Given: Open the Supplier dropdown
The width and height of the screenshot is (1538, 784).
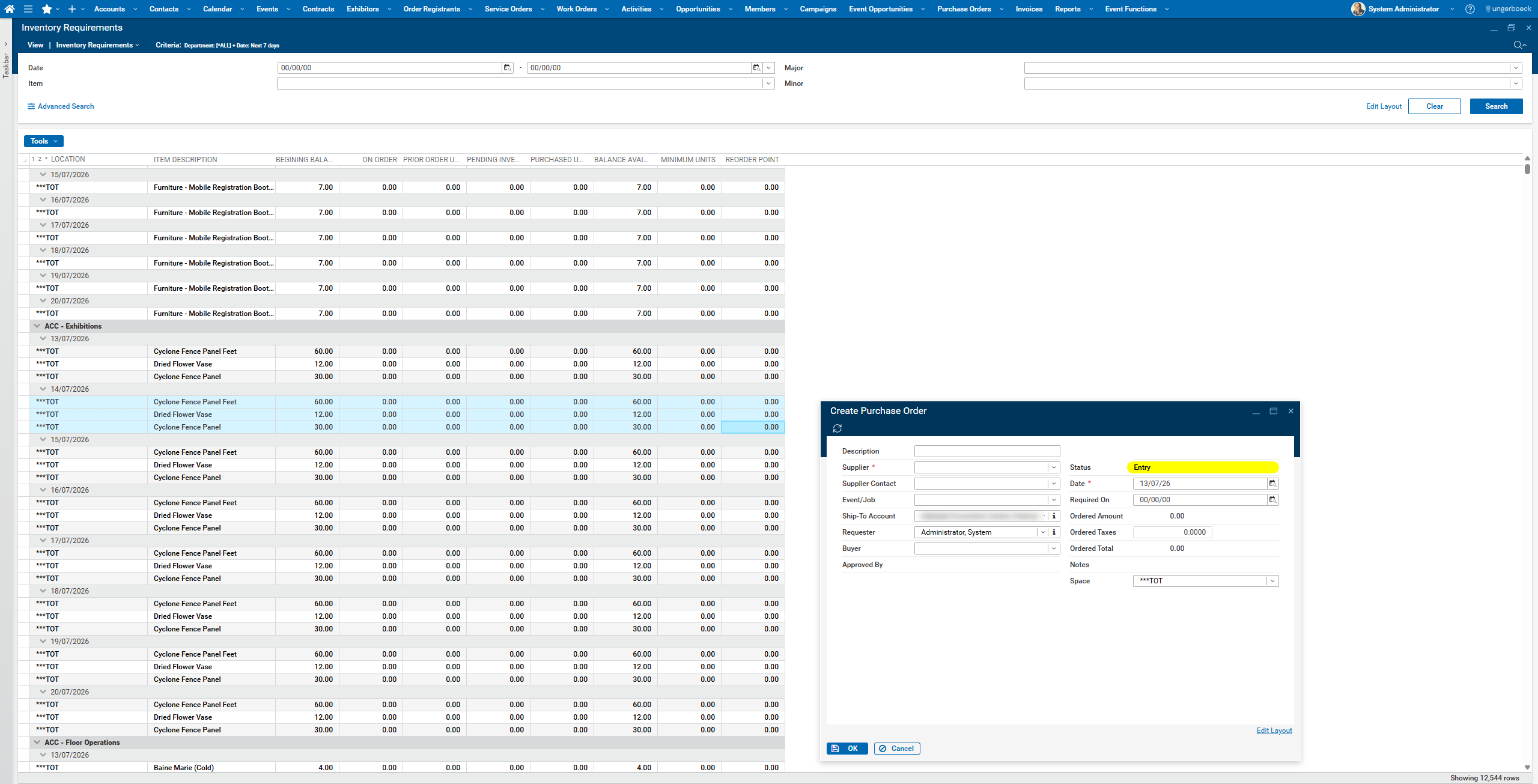Looking at the screenshot, I should click(x=1054, y=467).
